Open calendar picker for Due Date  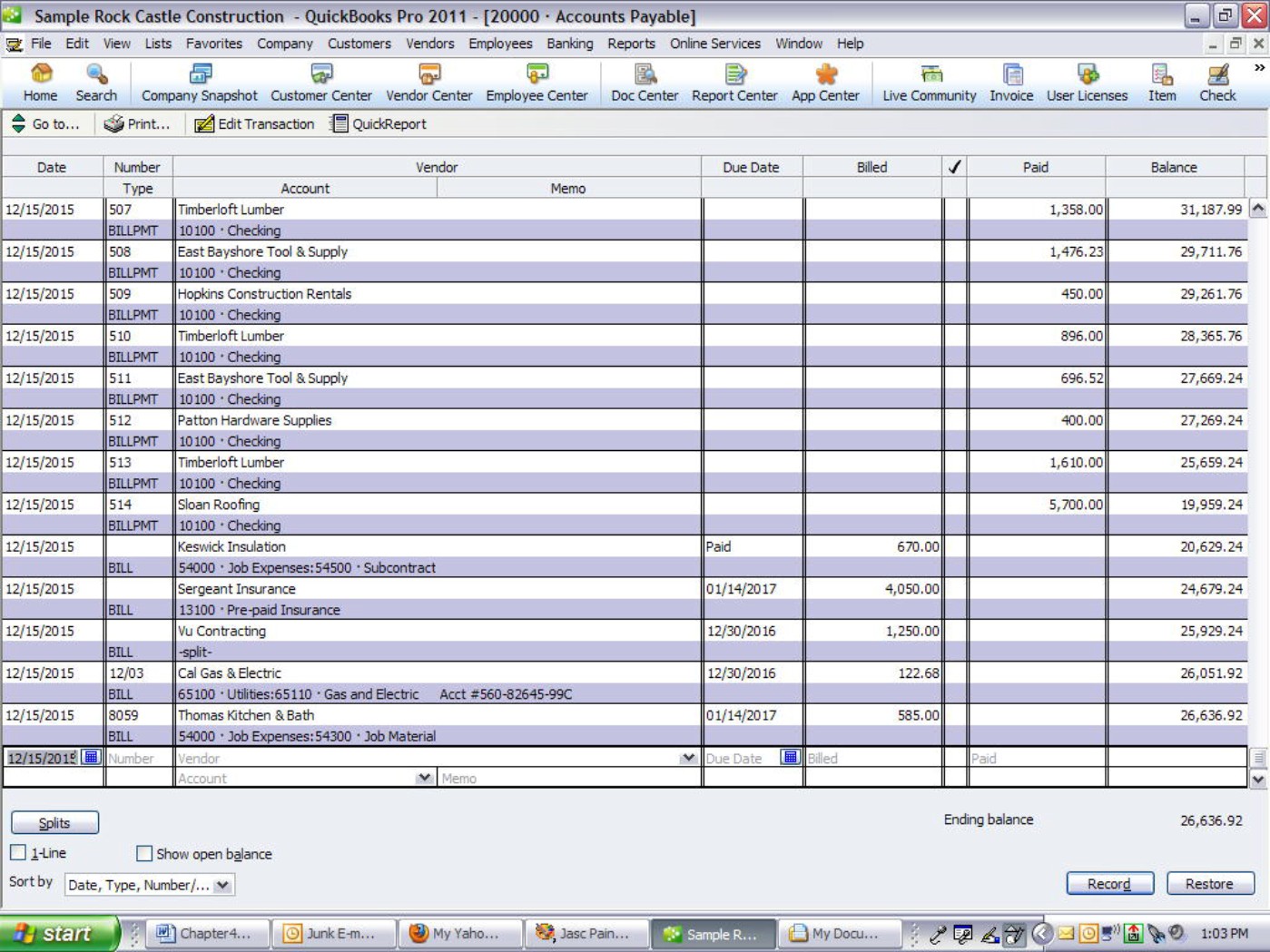pyautogui.click(x=790, y=757)
